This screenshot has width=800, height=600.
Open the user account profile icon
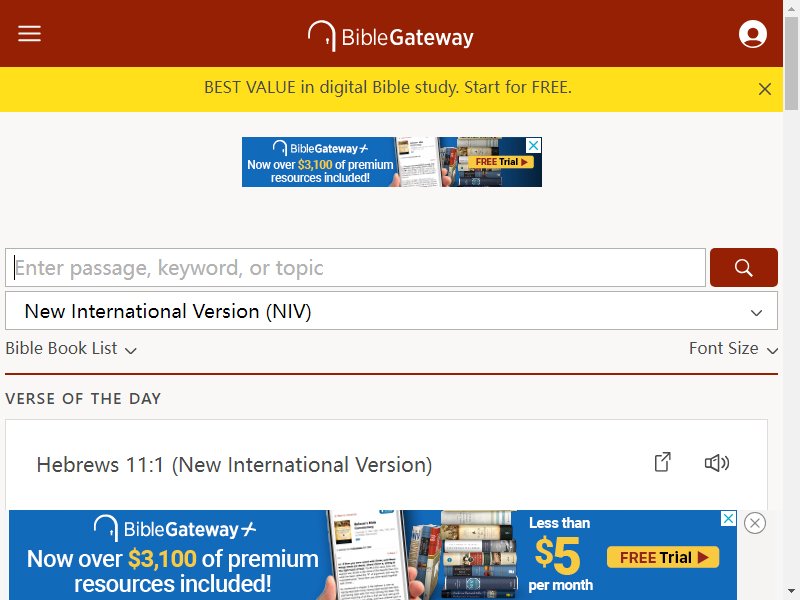coord(753,34)
